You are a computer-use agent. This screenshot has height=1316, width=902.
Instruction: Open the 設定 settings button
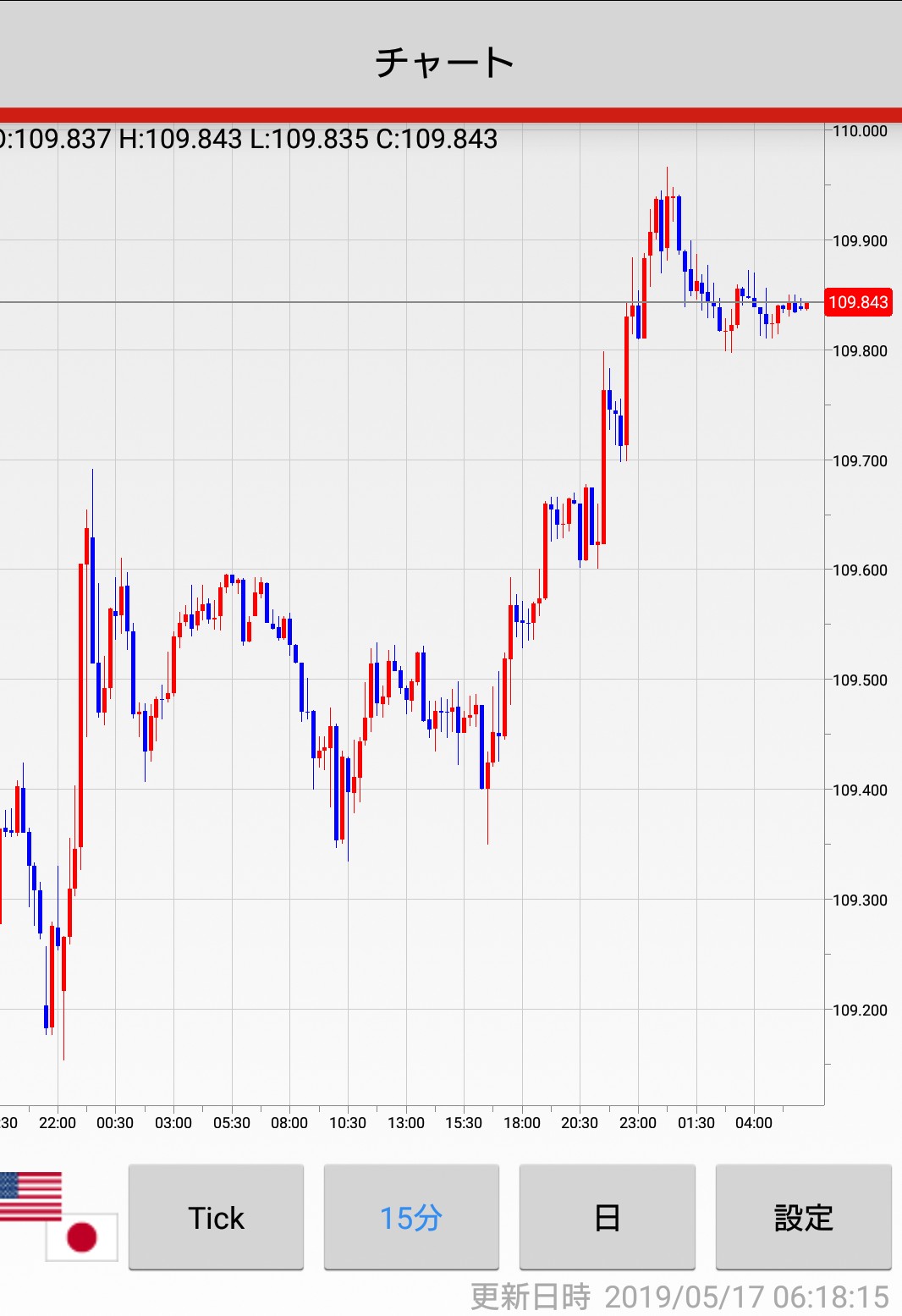point(803,1217)
